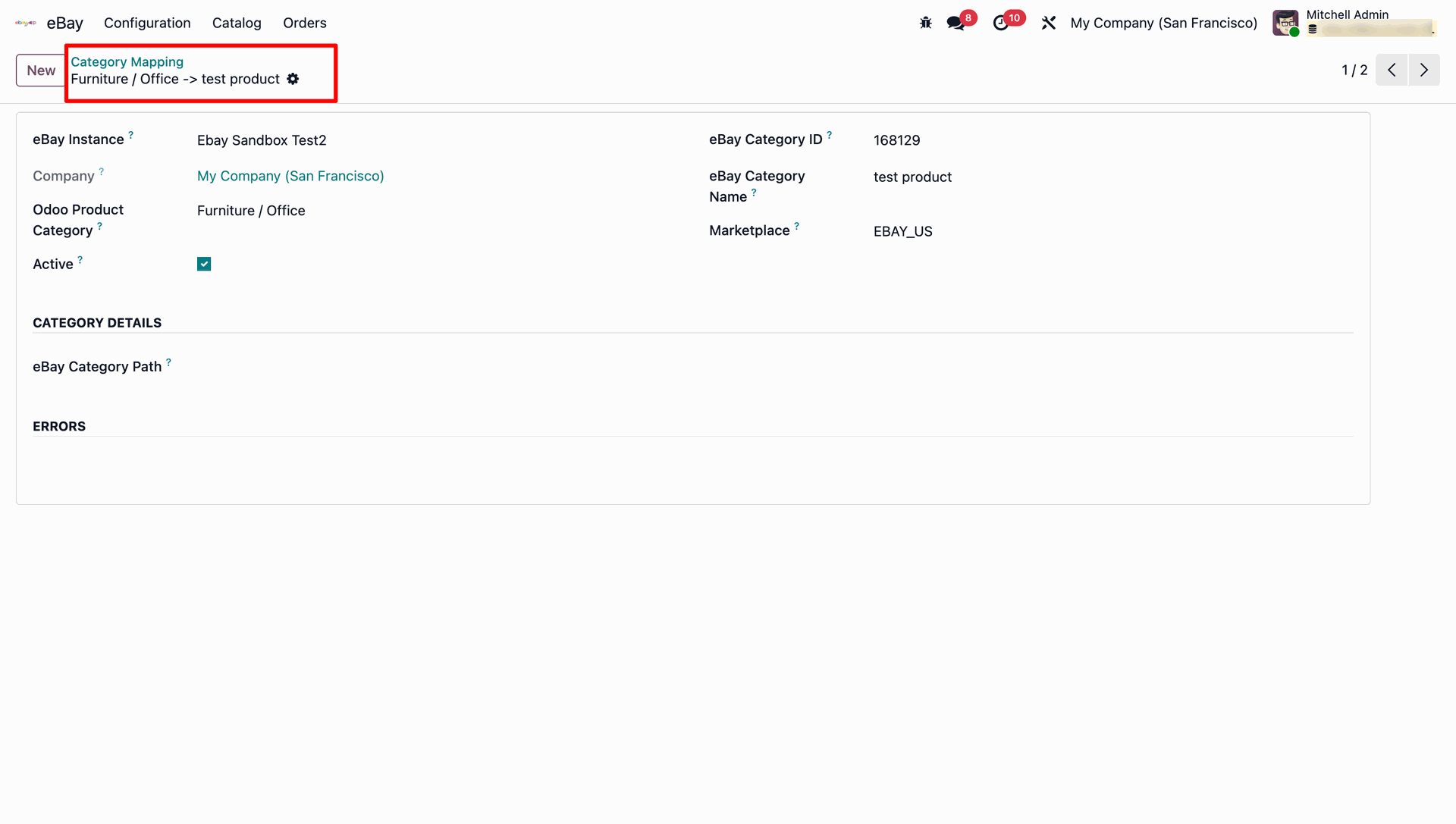Open the wrench tools icon
Screen dimensions: 1456x824
[x=1049, y=23]
